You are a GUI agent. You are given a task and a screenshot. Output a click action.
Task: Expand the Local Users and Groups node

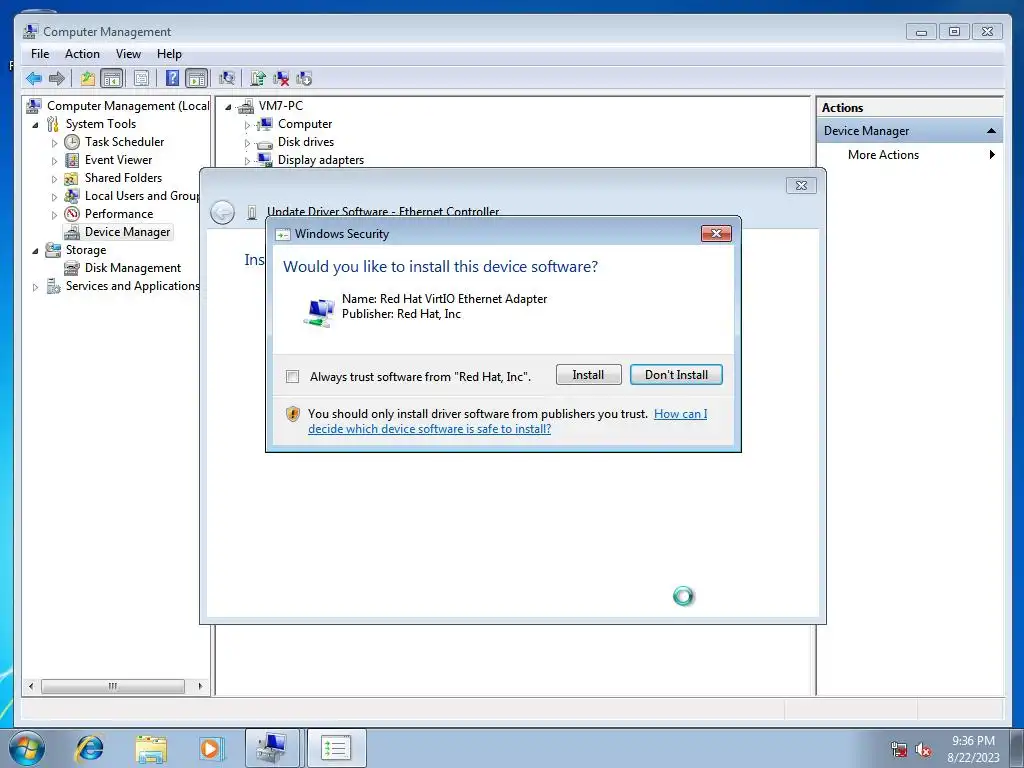pyautogui.click(x=54, y=197)
